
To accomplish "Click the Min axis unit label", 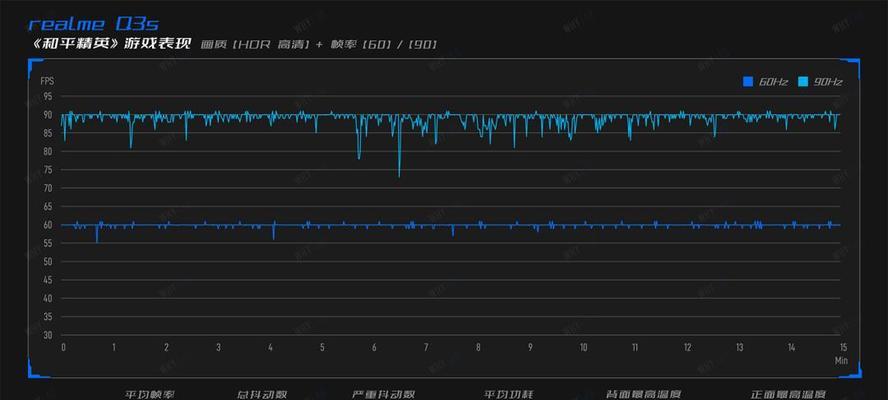I will pyautogui.click(x=841, y=360).
